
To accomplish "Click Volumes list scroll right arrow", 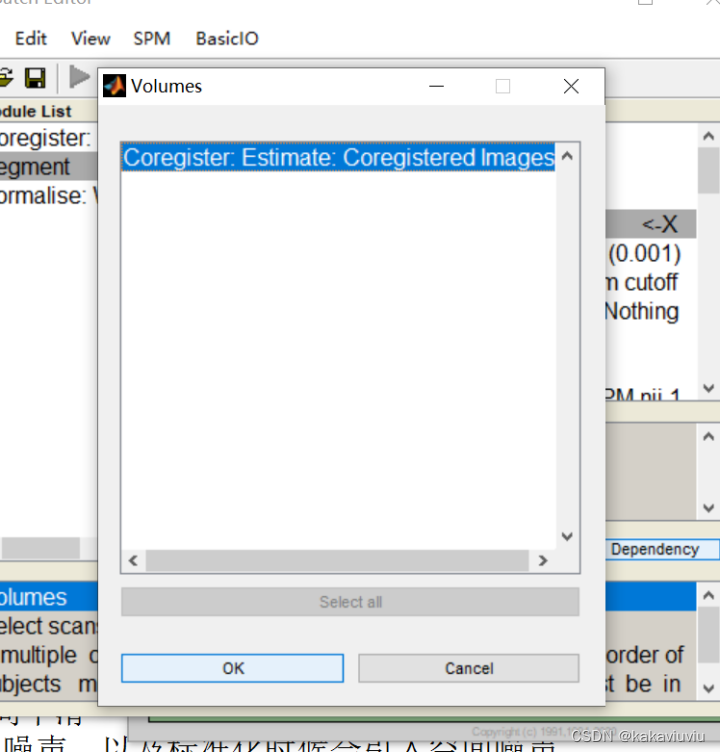I will (543, 561).
